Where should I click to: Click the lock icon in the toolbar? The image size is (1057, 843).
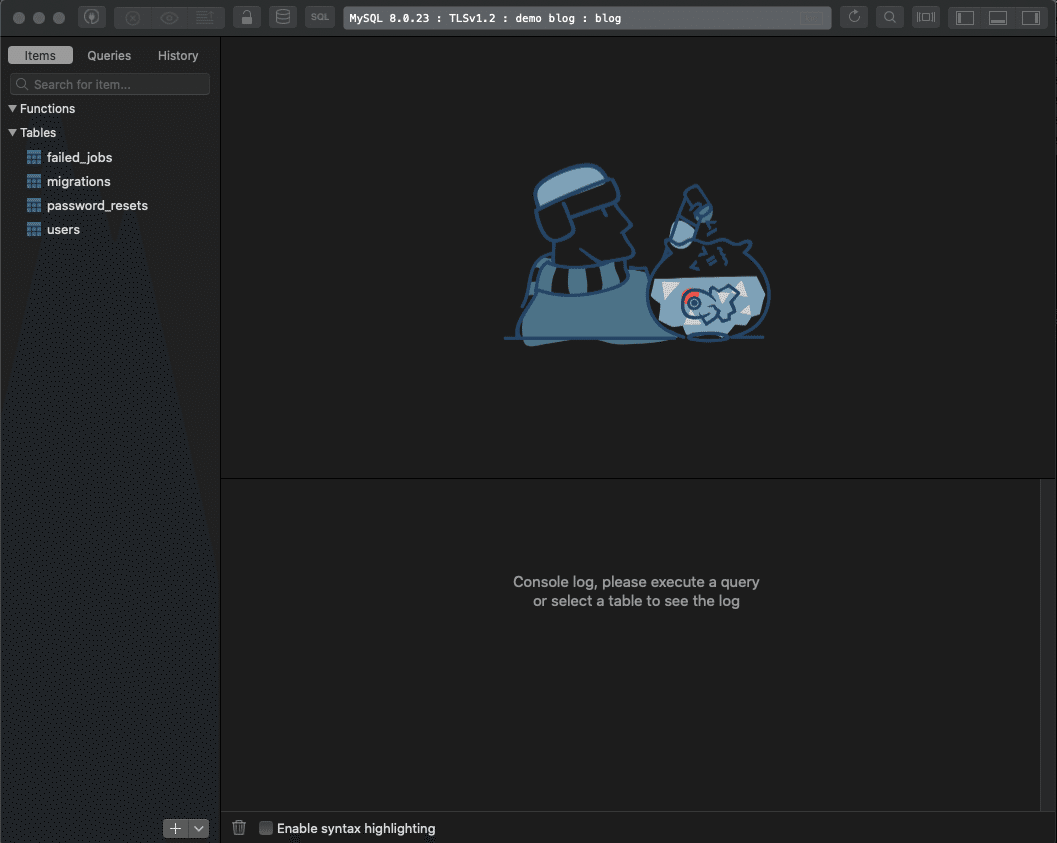point(247,18)
